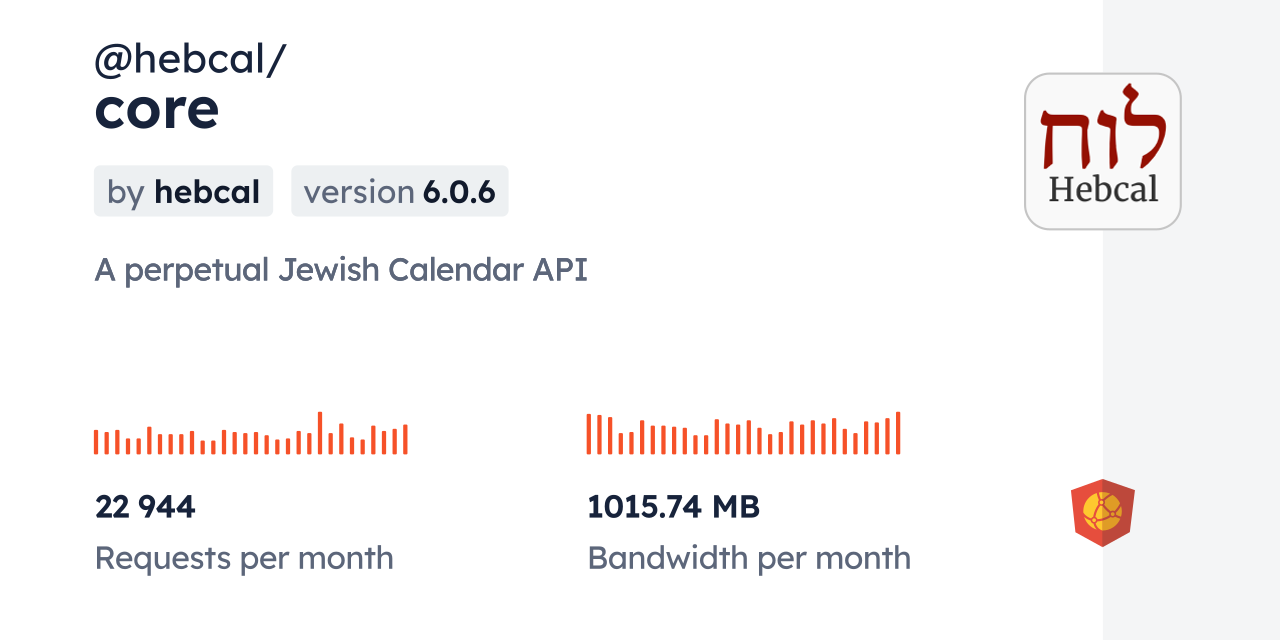Viewport: 1280px width, 640px height.
Task: Click the last bar of bandwidth chart
Action: [898, 434]
